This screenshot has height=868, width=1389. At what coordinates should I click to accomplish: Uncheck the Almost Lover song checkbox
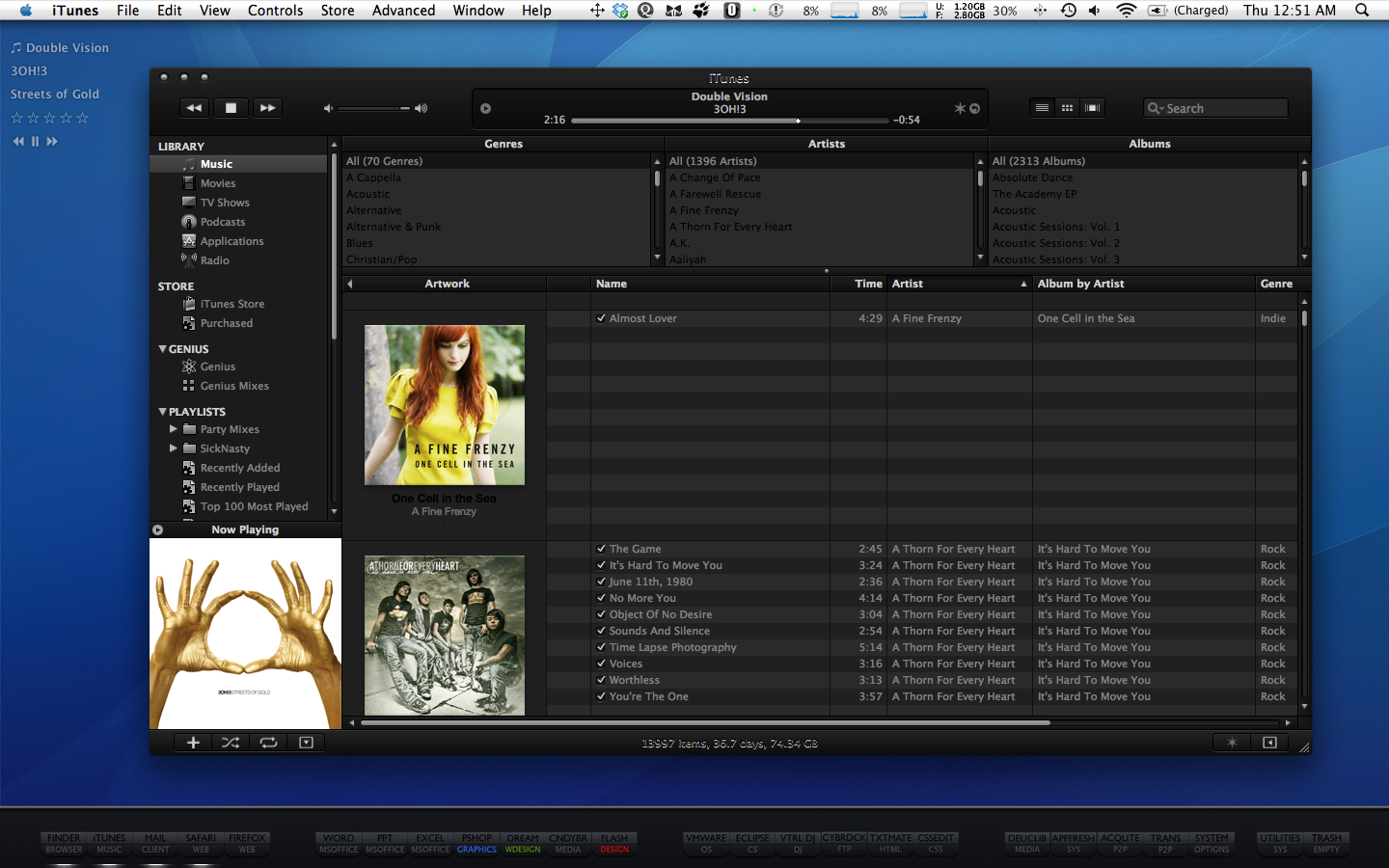click(x=601, y=318)
